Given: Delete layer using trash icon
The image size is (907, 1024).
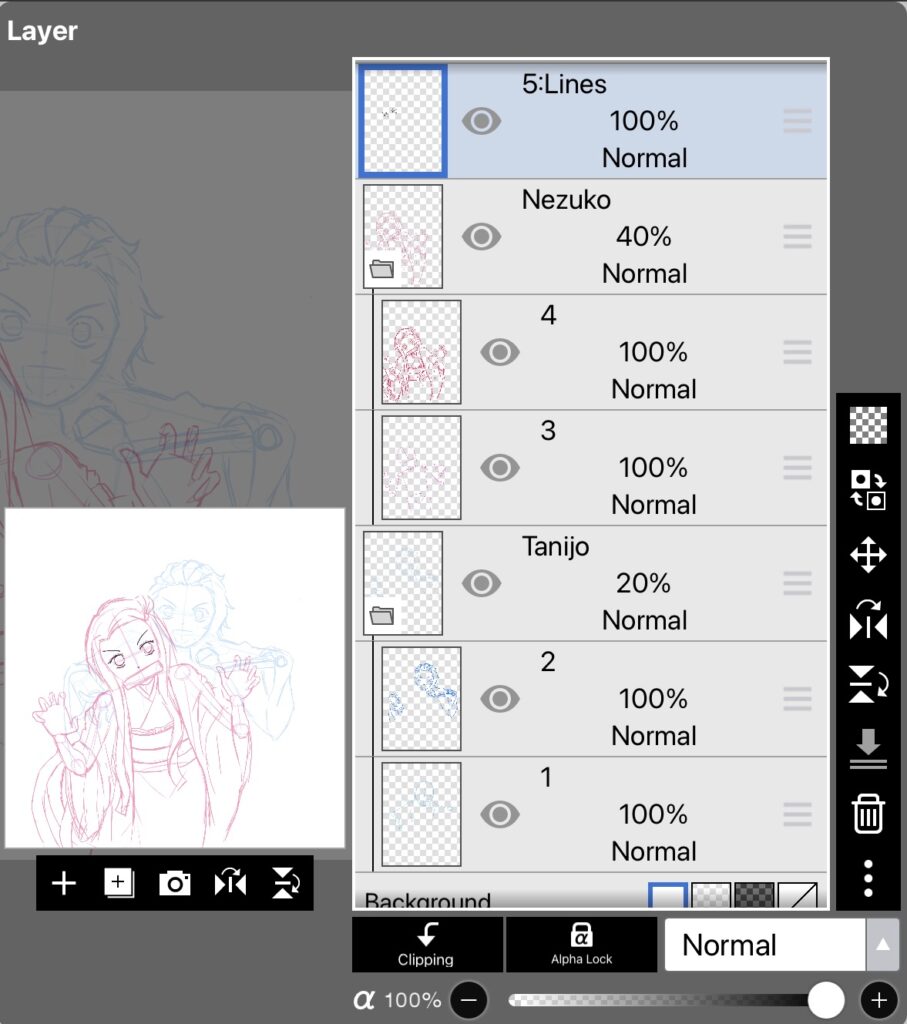Looking at the screenshot, I should click(x=867, y=813).
